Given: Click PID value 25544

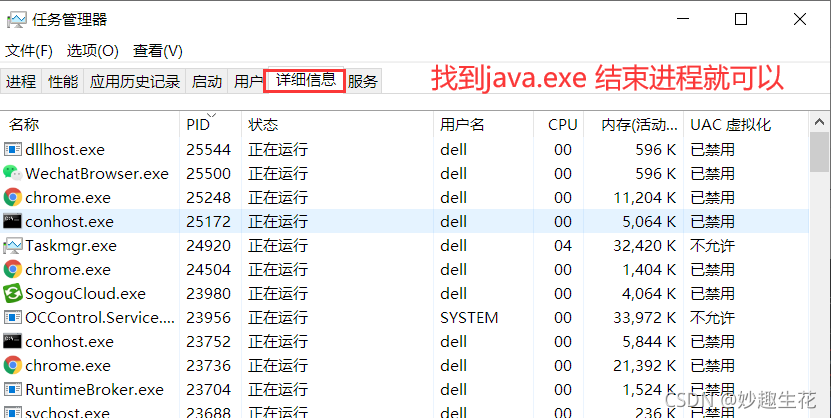Looking at the screenshot, I should pyautogui.click(x=208, y=149).
